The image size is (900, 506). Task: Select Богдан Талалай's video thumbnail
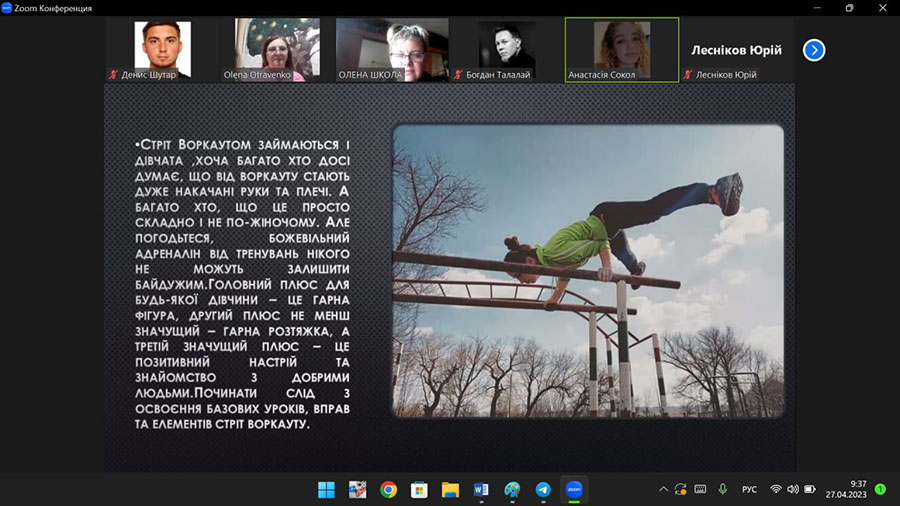click(507, 50)
